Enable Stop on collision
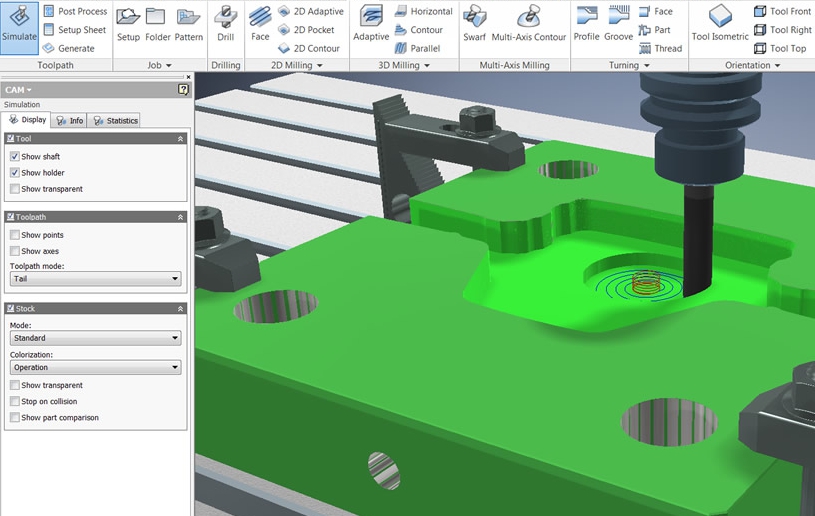 point(15,402)
